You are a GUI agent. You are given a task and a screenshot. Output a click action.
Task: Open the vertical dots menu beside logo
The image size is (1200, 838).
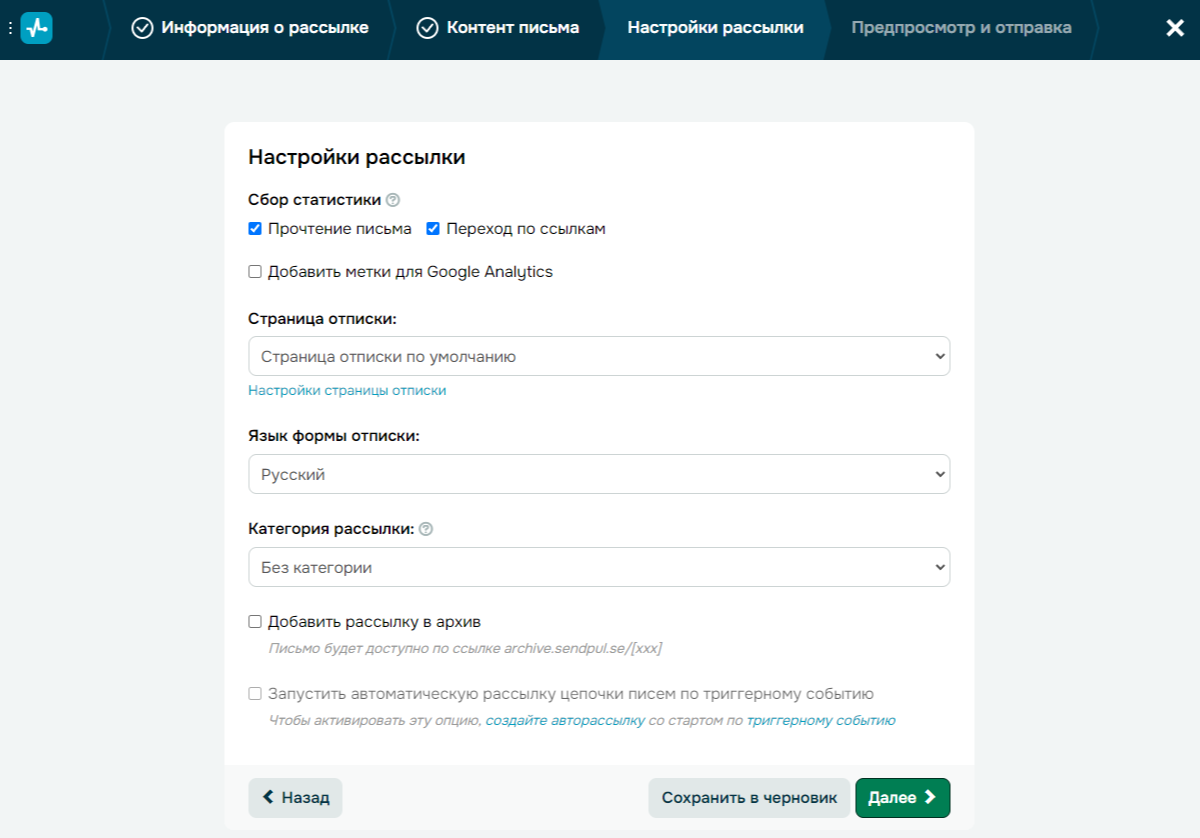coord(9,28)
